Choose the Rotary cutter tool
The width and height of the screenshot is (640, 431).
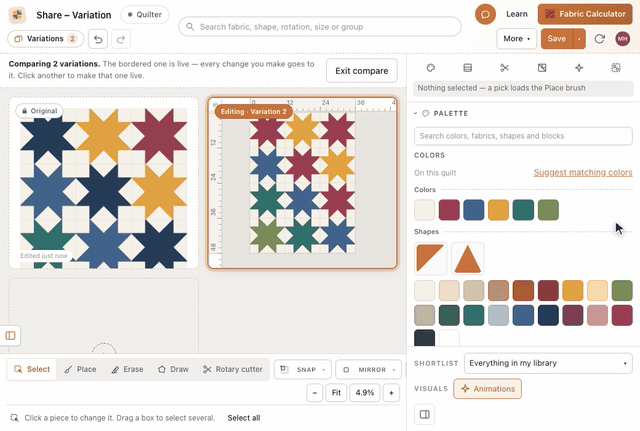point(233,369)
